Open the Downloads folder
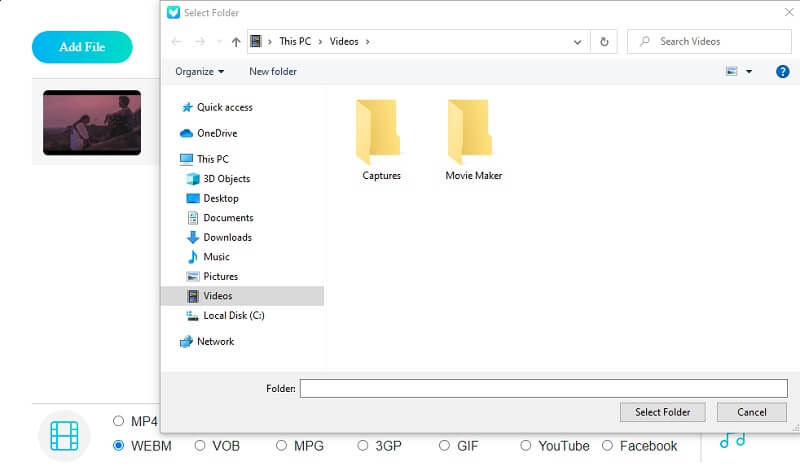This screenshot has width=800, height=466. [219, 237]
